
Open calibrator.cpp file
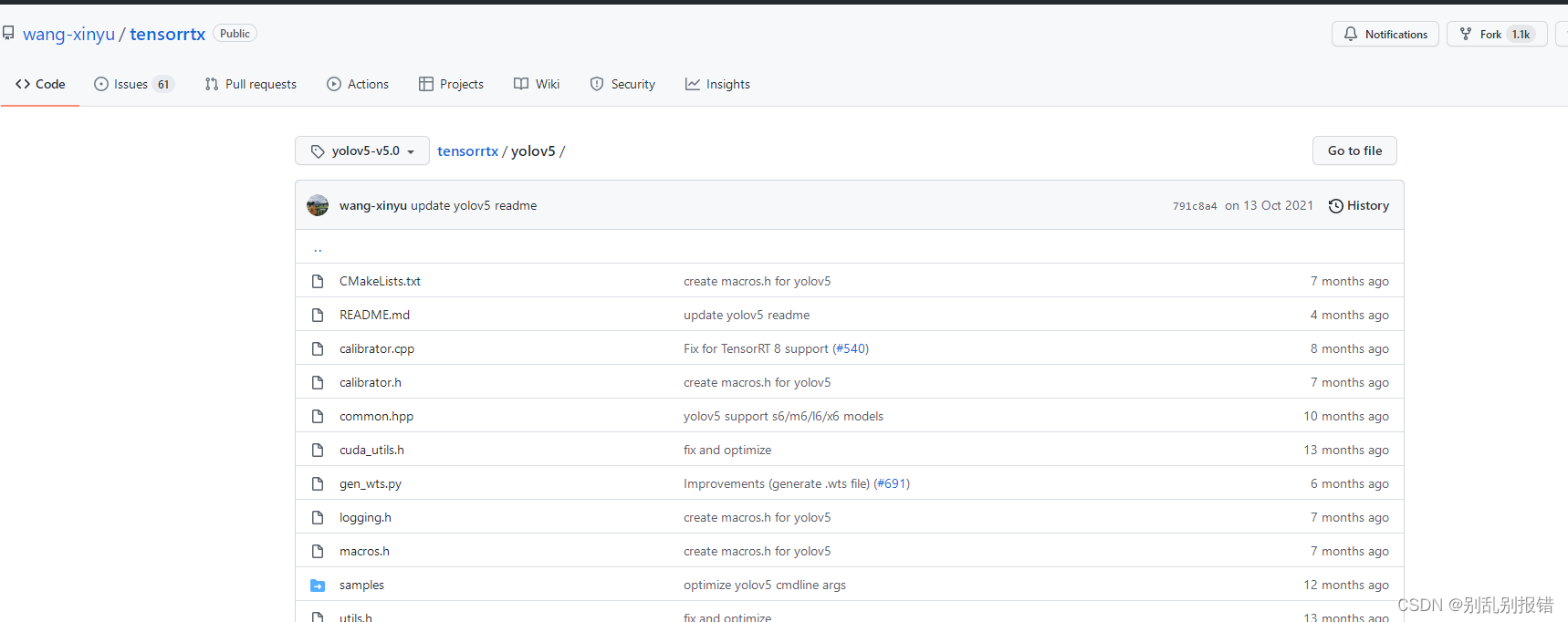[377, 348]
